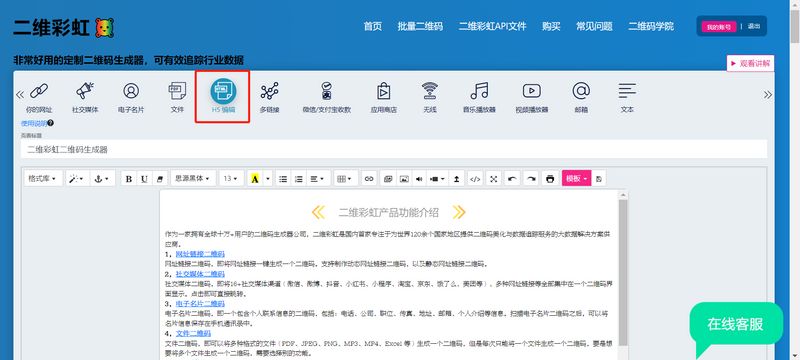Toggle fullscreen editor mode
The width and height of the screenshot is (800, 360).
coord(493,178)
